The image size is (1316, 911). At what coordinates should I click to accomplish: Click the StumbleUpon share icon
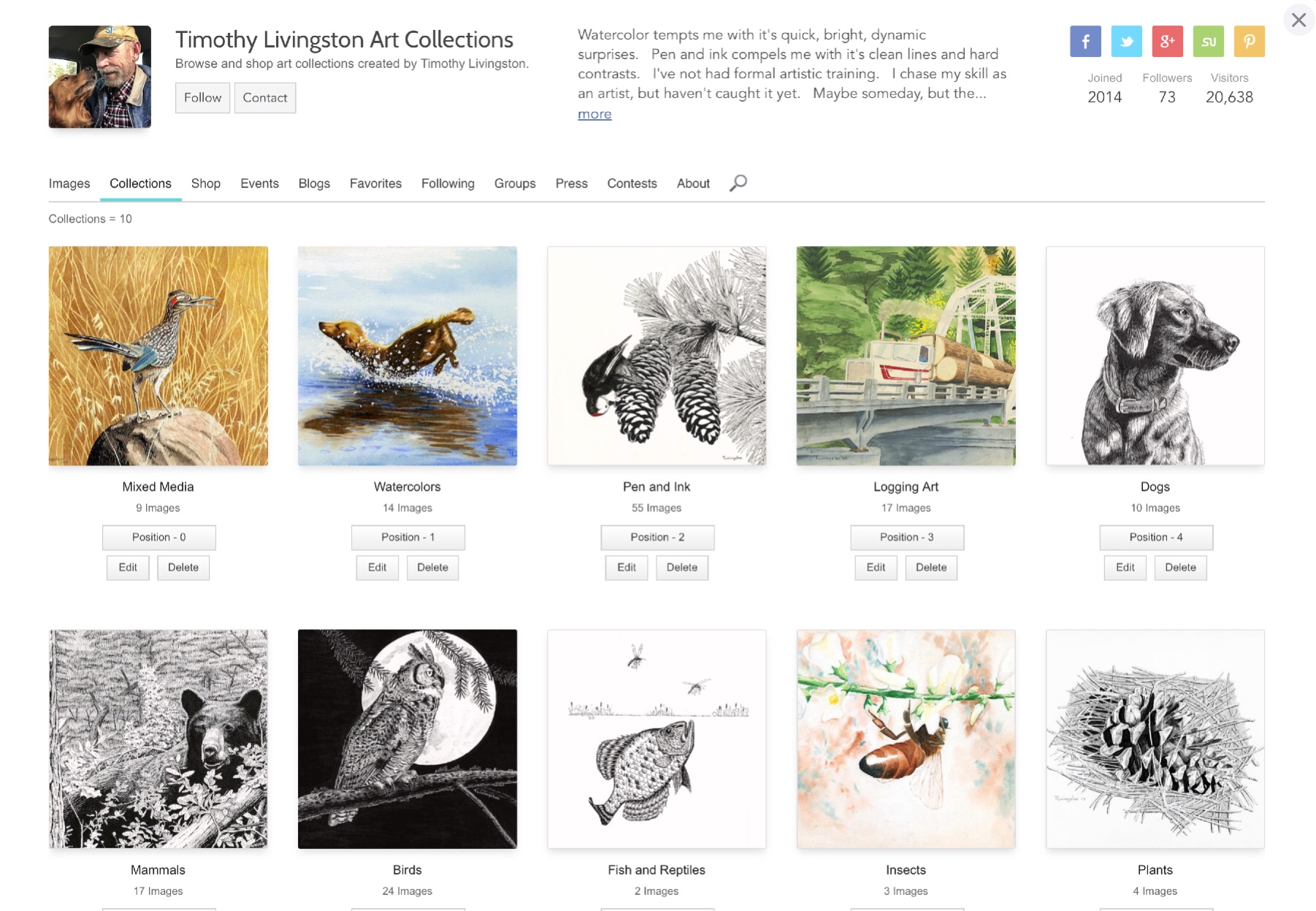tap(1208, 42)
